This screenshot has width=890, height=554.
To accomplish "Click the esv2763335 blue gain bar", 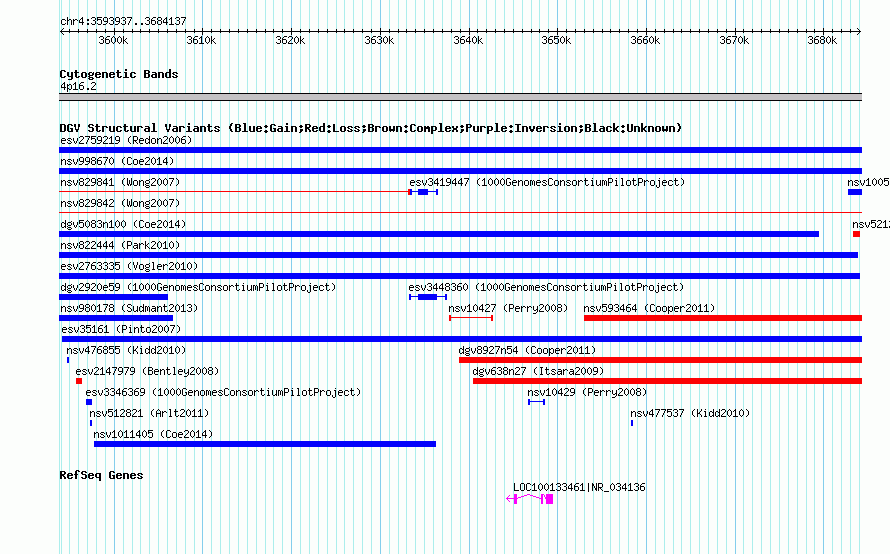I will (460, 276).
